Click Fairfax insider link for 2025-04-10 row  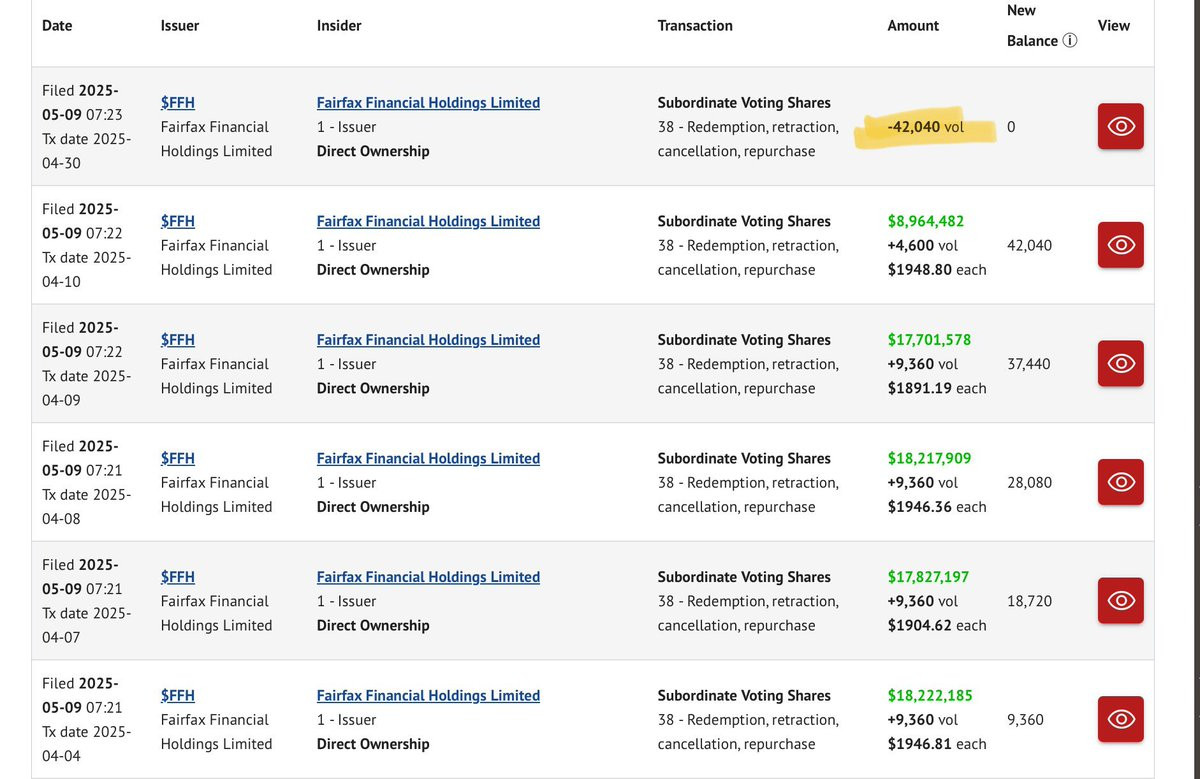click(x=428, y=221)
